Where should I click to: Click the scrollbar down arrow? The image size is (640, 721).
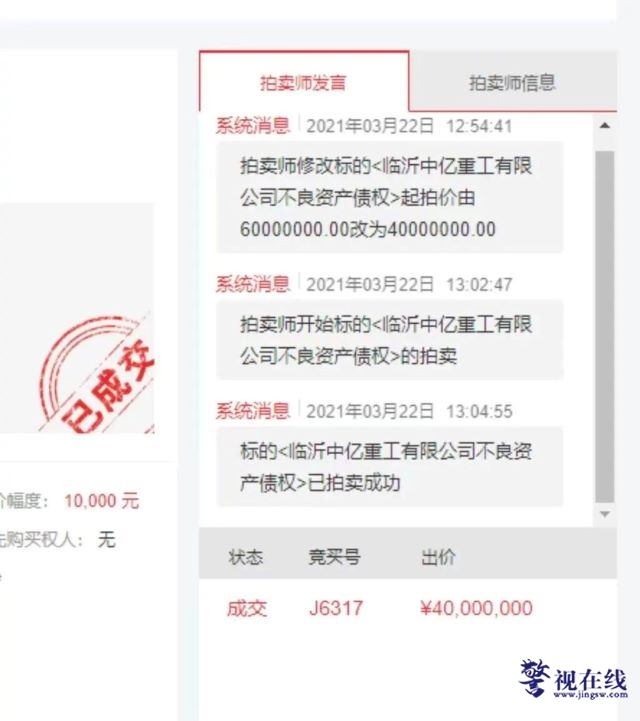(605, 514)
